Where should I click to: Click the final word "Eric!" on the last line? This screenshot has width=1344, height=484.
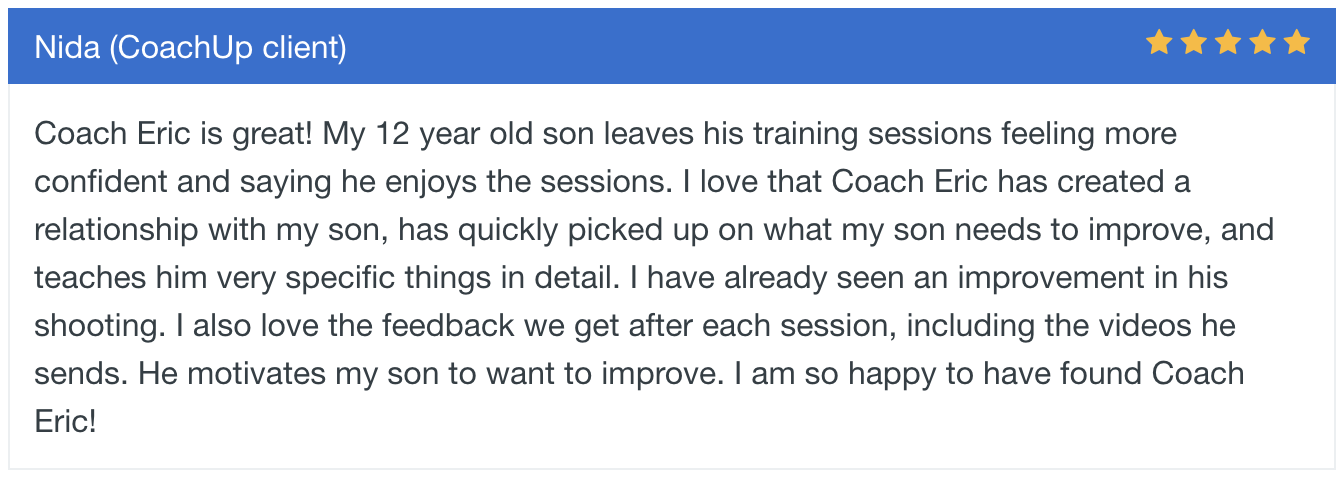[x=65, y=422]
